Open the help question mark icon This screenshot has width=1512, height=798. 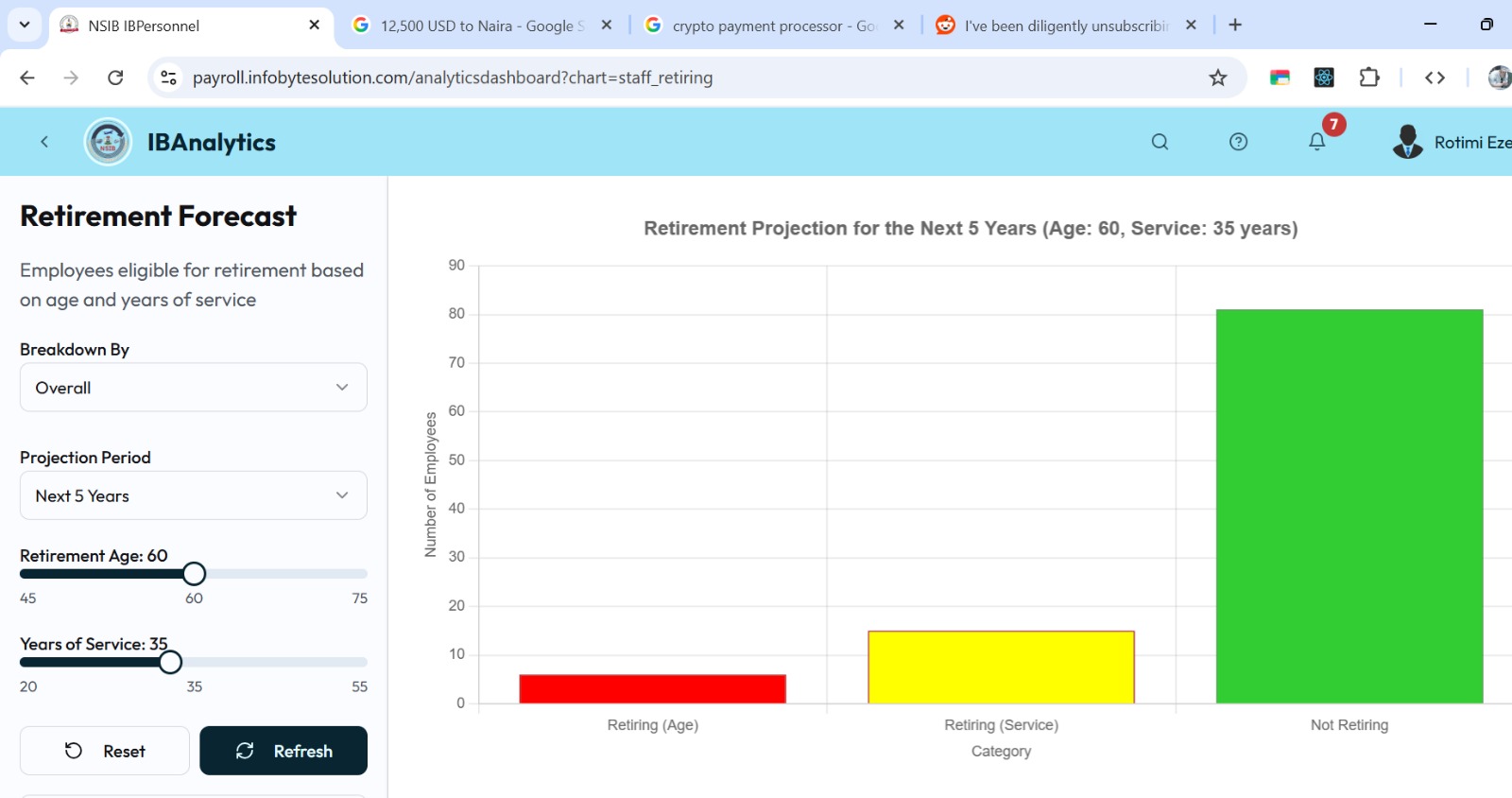tap(1238, 142)
